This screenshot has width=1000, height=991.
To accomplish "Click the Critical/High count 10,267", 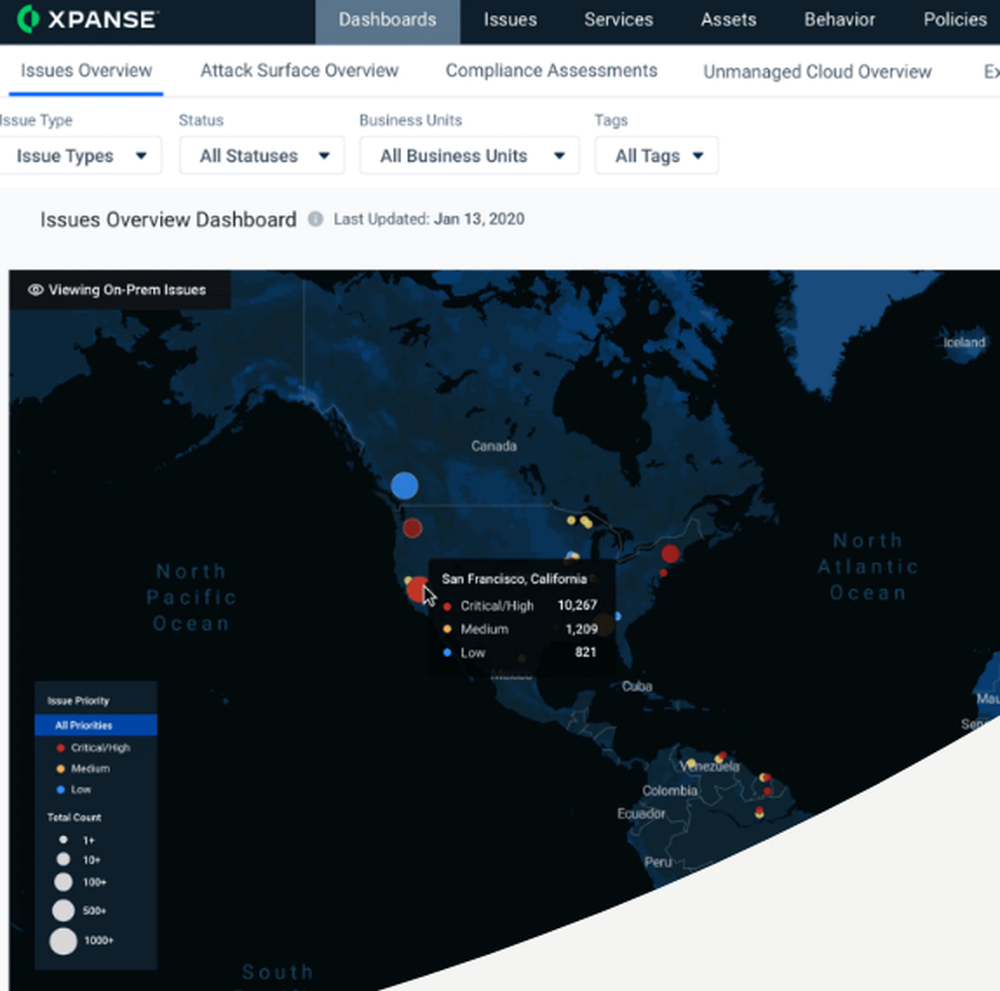I will click(577, 605).
